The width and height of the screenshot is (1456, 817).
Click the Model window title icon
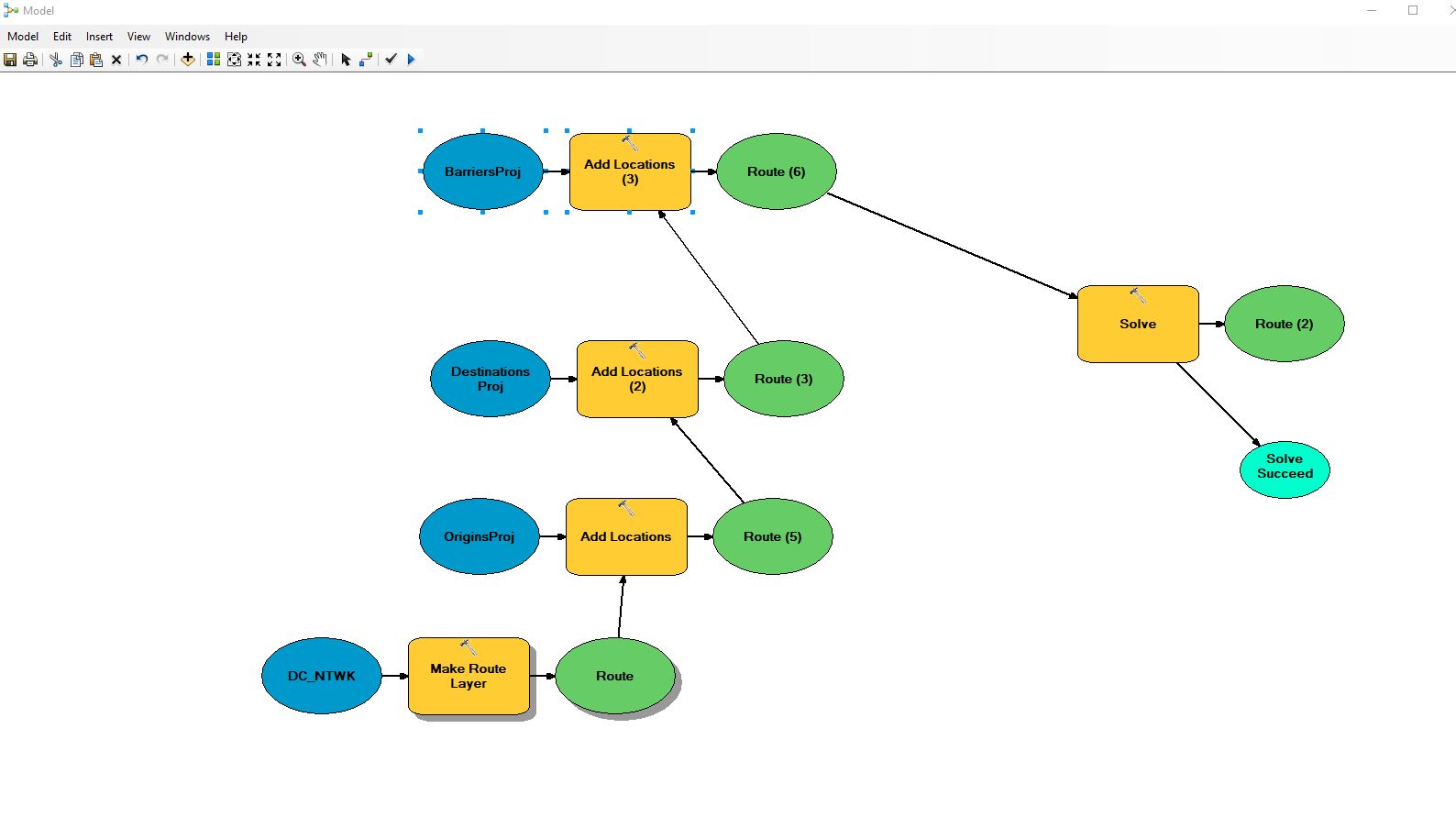pos(11,10)
